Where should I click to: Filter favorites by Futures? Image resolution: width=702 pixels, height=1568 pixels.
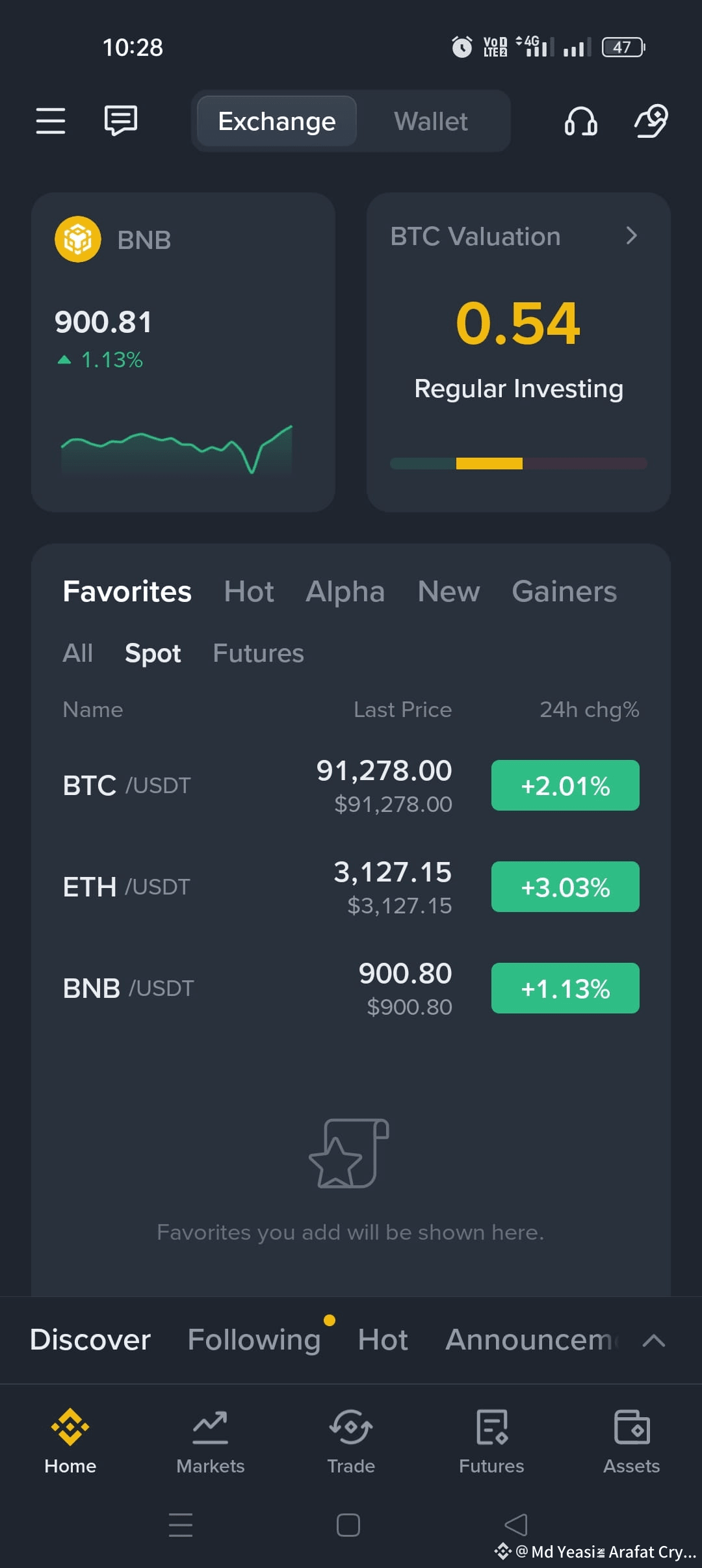[x=258, y=653]
